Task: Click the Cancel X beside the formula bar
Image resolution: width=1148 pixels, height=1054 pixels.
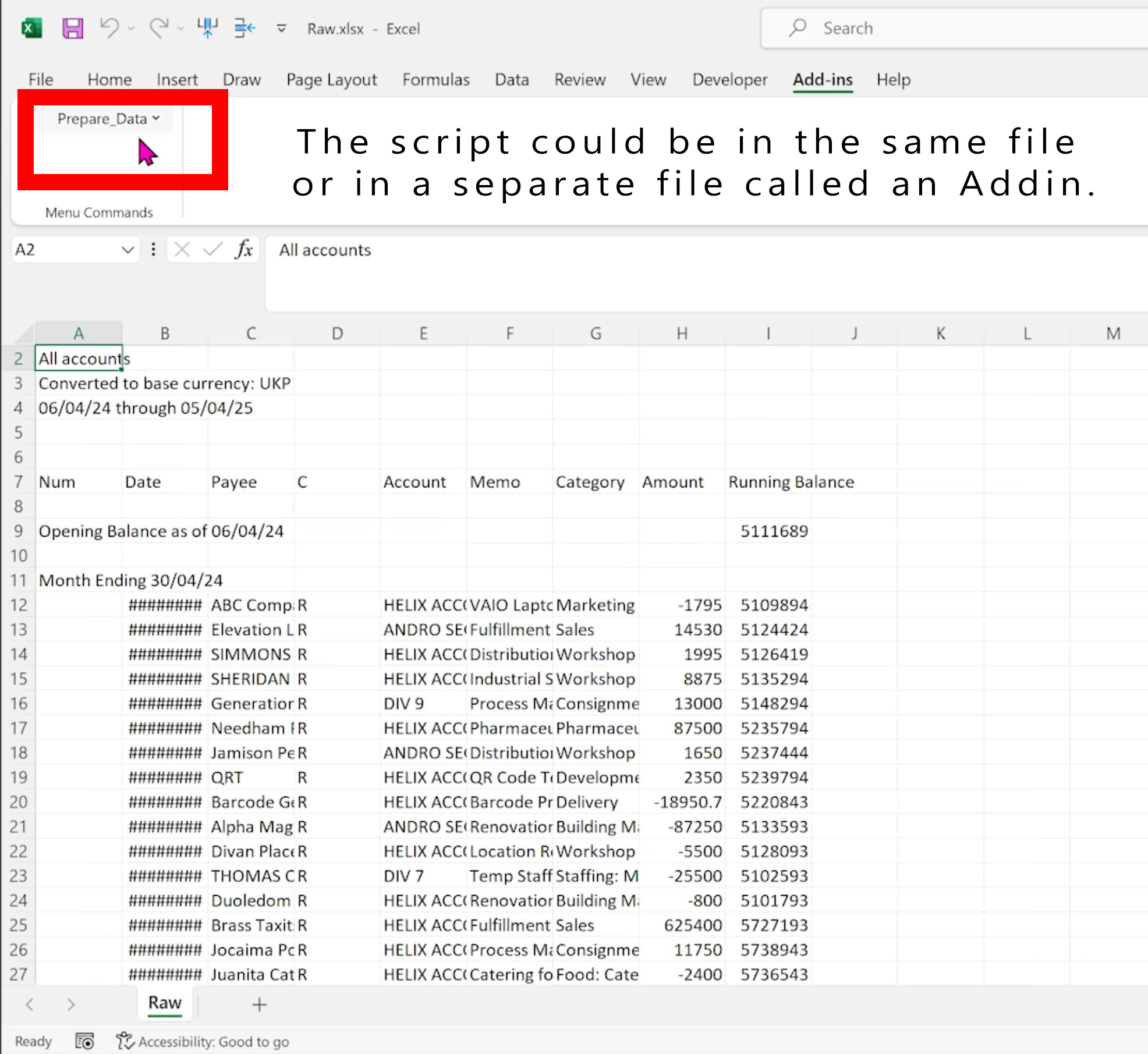Action: (182, 249)
